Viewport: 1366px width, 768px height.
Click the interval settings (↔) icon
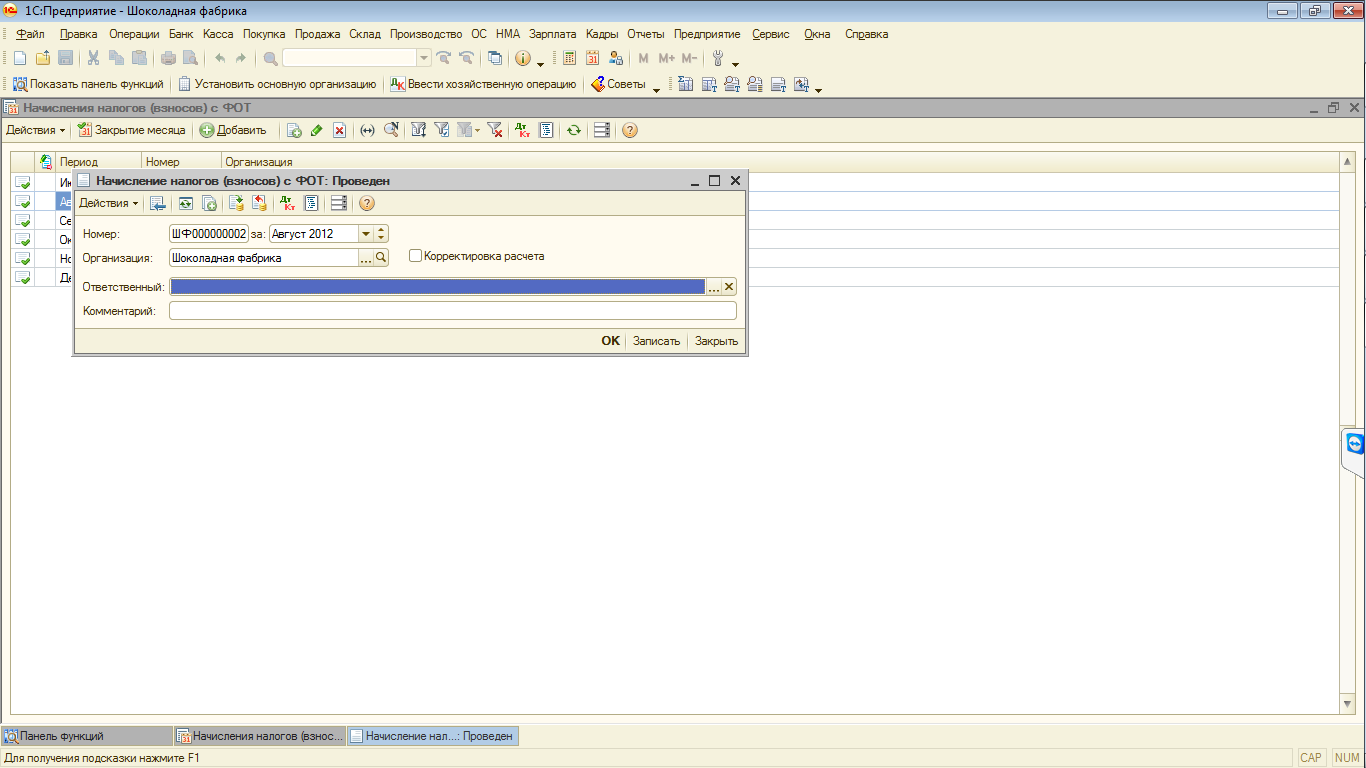[367, 130]
